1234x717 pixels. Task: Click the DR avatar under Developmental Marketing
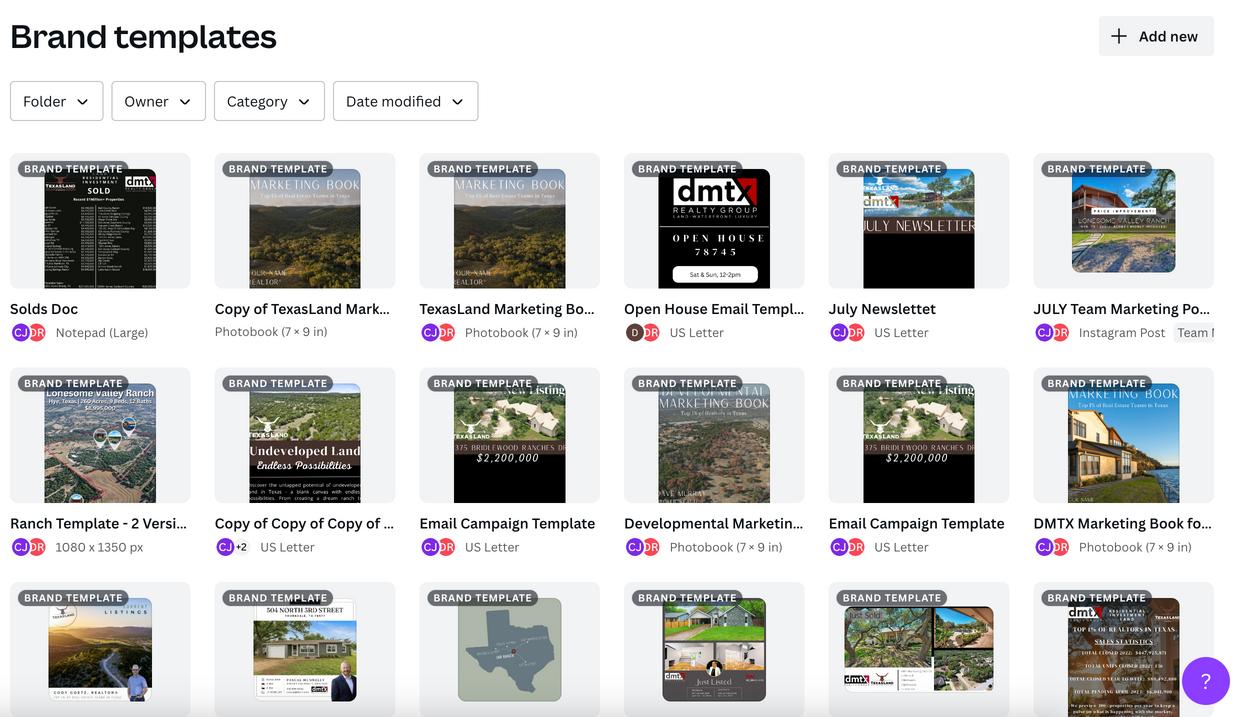652,547
